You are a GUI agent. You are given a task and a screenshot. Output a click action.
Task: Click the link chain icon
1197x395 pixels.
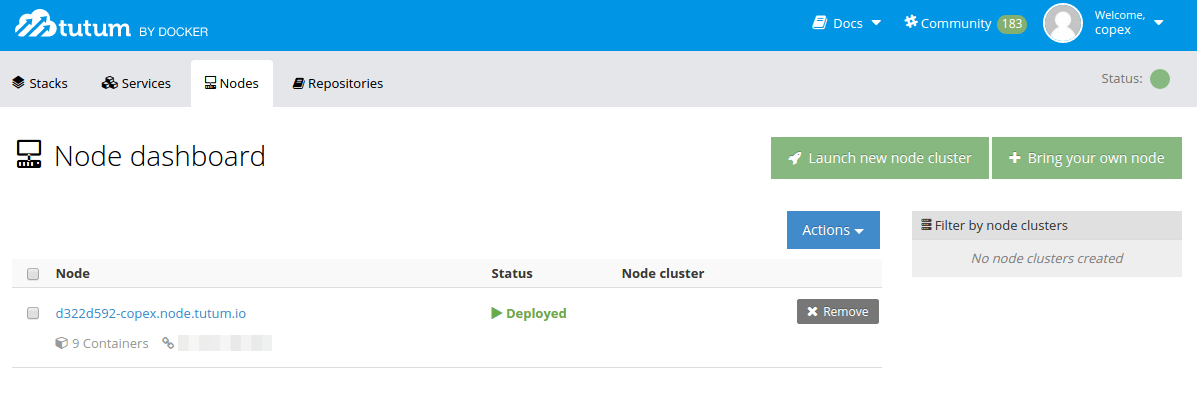[168, 344]
